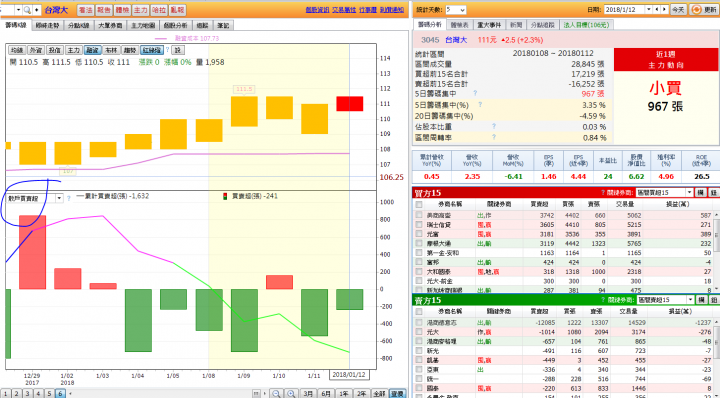Open help icon beside 散戶買賣超 dropdown
The image size is (720, 398).
[69, 199]
